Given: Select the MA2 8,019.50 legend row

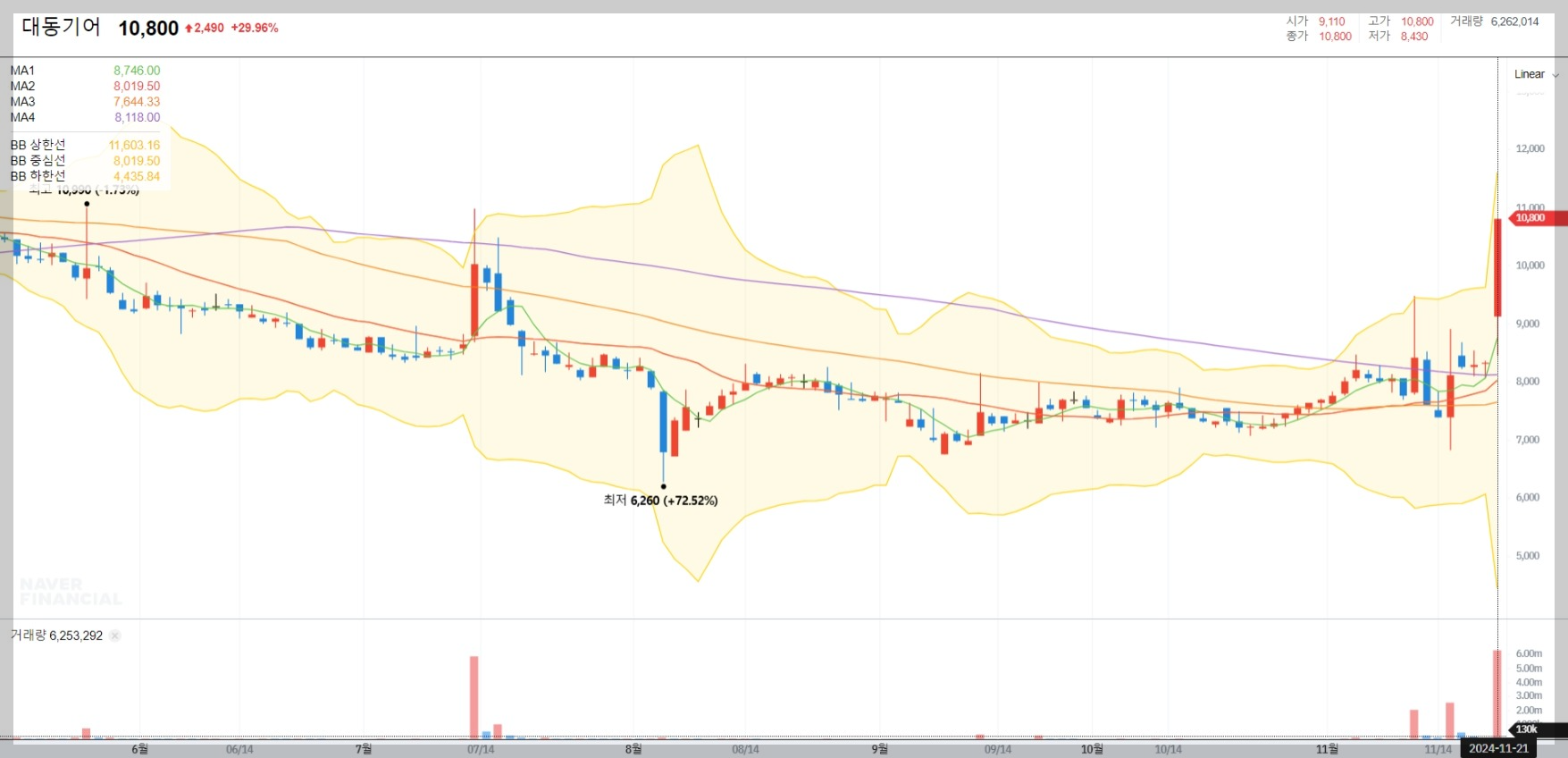Looking at the screenshot, I should (85, 87).
